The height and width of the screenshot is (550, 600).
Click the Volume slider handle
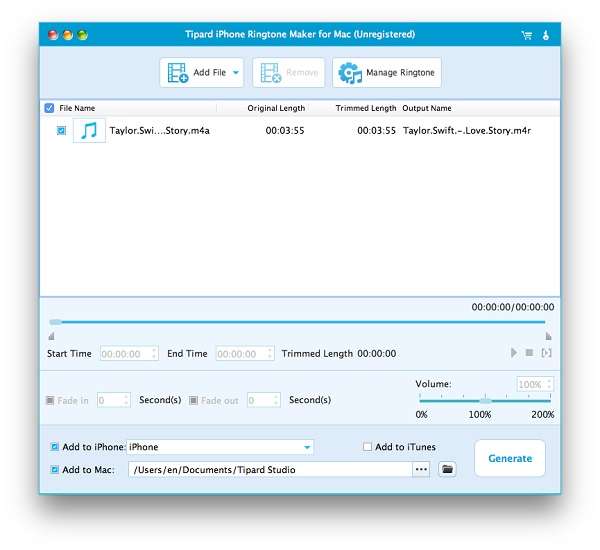coord(485,401)
